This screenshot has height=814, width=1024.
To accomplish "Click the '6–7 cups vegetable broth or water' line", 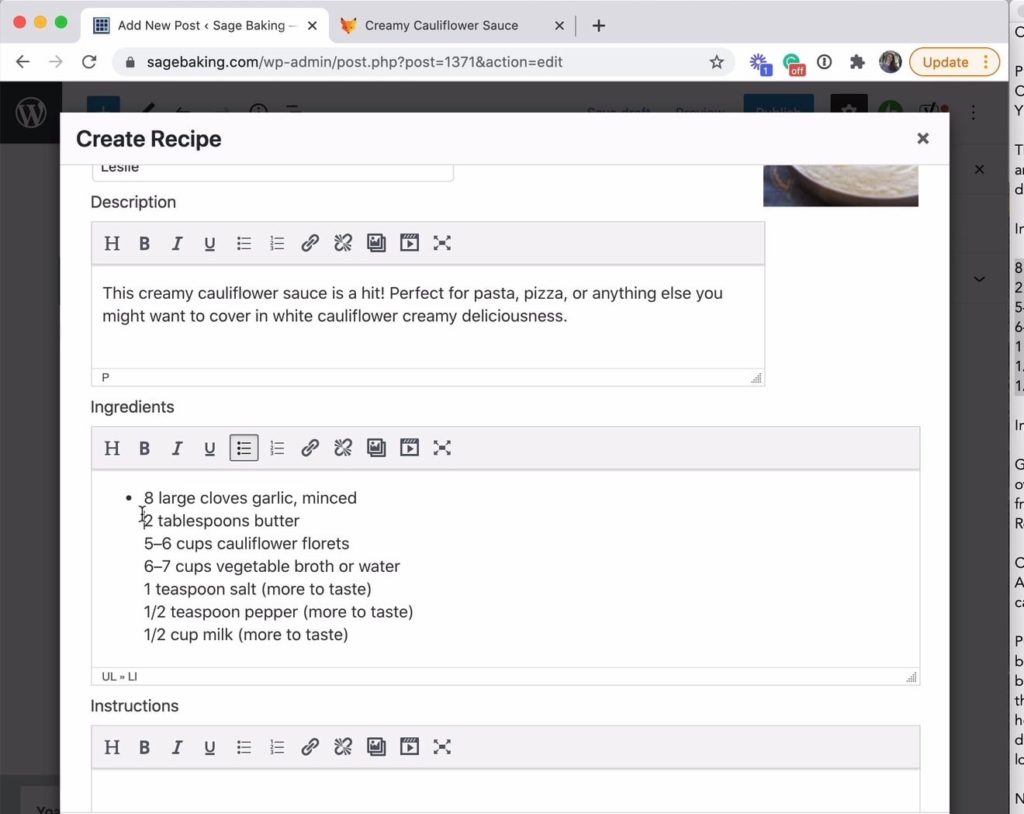I will click(272, 566).
